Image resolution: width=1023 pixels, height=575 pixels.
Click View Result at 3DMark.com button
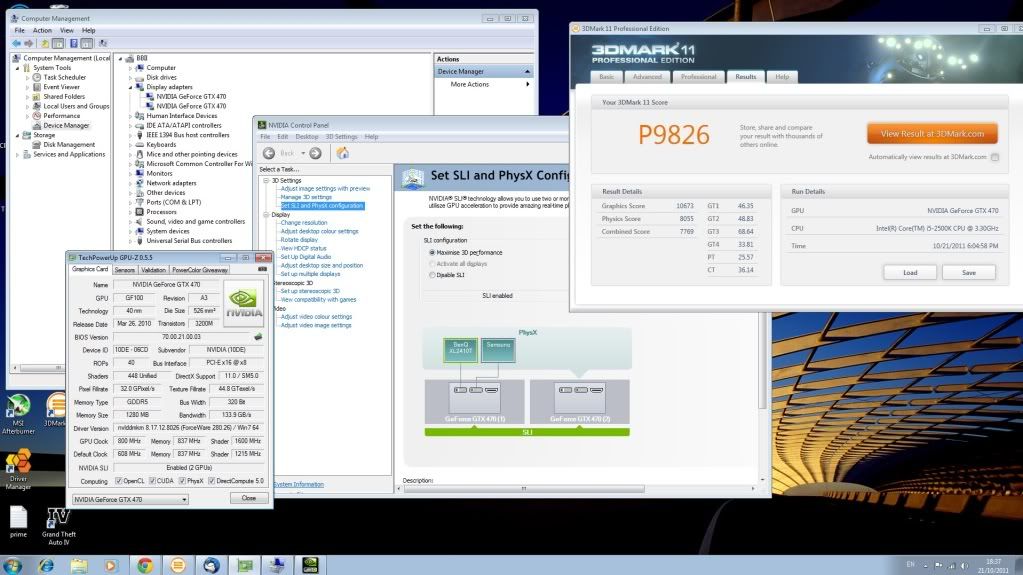[x=932, y=134]
